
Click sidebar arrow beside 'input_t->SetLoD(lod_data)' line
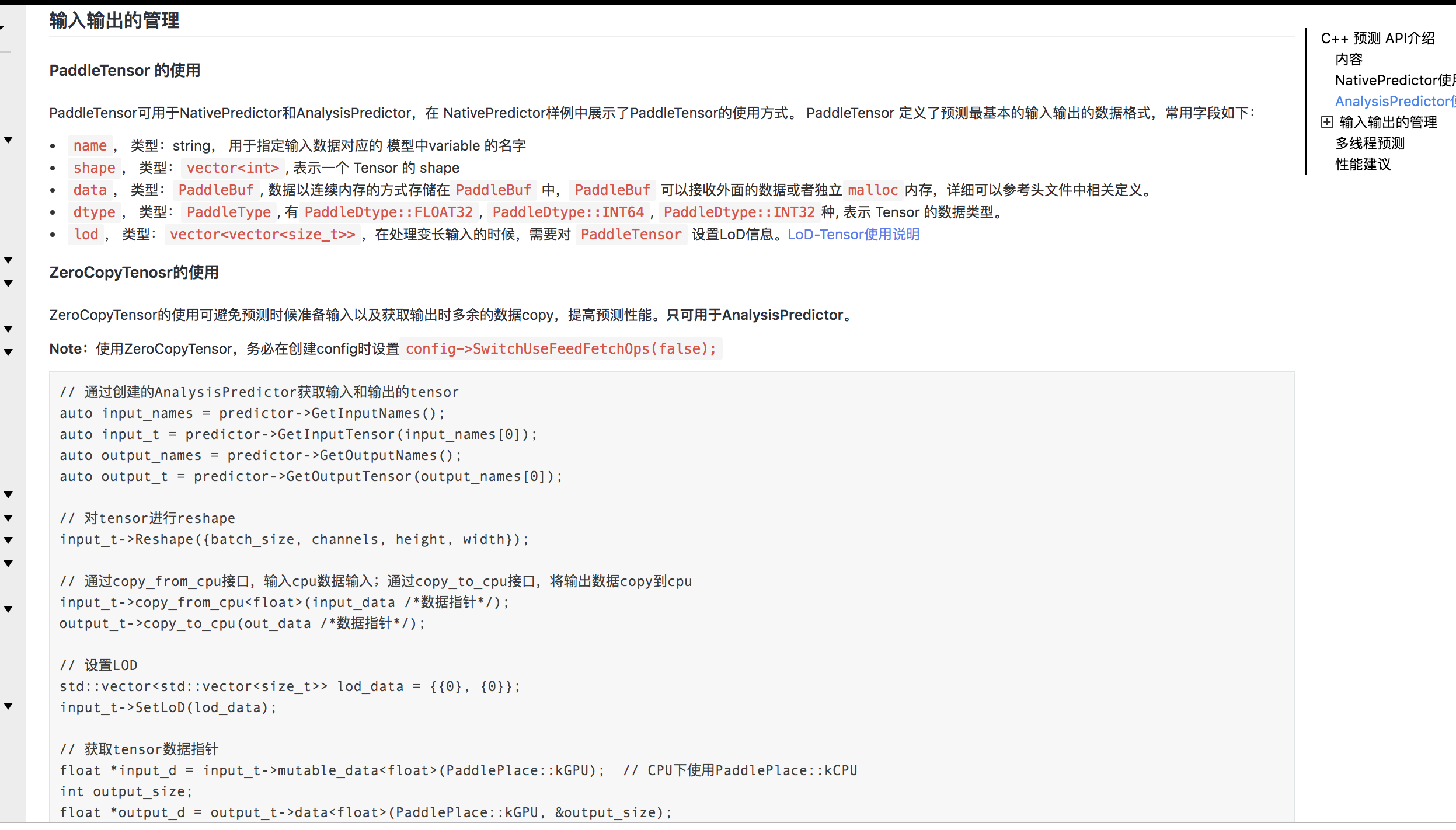tap(8, 706)
